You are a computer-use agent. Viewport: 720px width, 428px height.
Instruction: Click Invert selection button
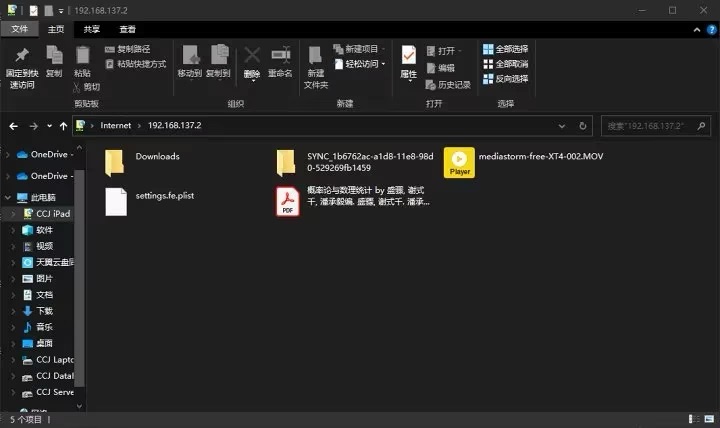[506, 79]
